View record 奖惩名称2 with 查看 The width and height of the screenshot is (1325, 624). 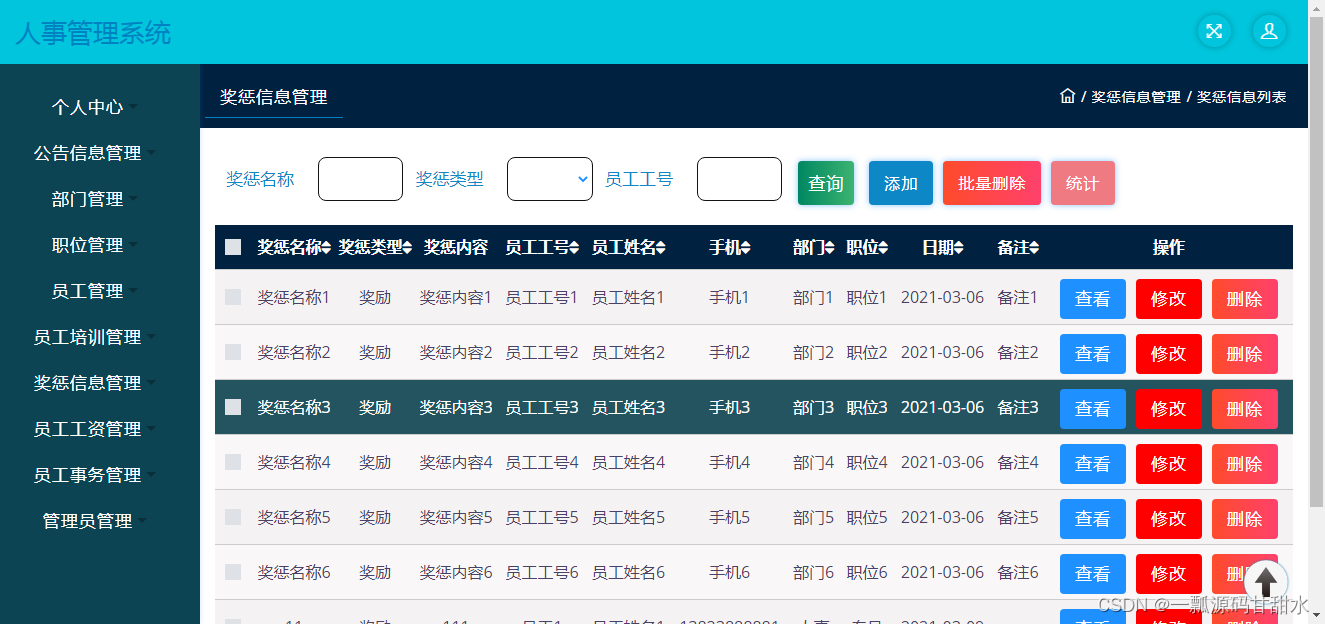tap(1093, 354)
